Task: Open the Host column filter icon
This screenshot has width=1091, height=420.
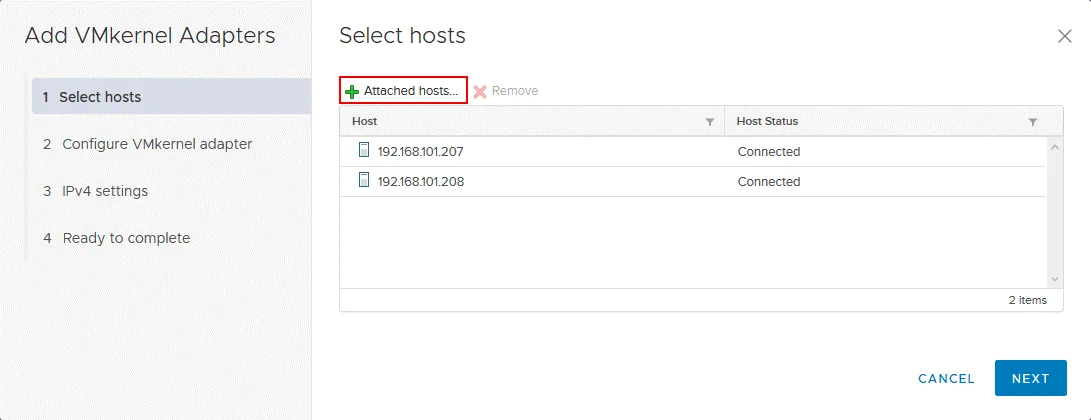Action: click(x=710, y=122)
